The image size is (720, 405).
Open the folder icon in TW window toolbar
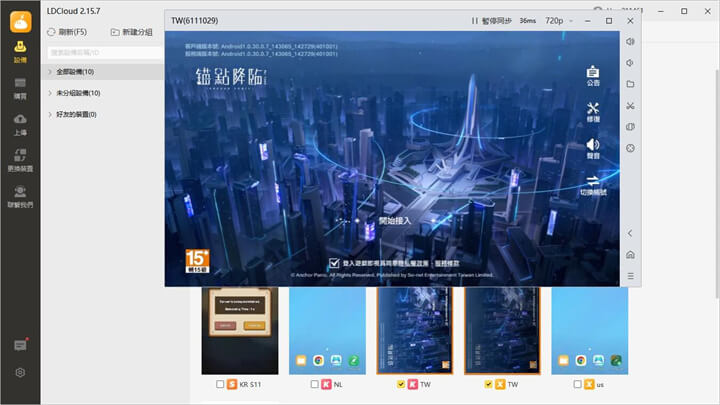coord(630,84)
